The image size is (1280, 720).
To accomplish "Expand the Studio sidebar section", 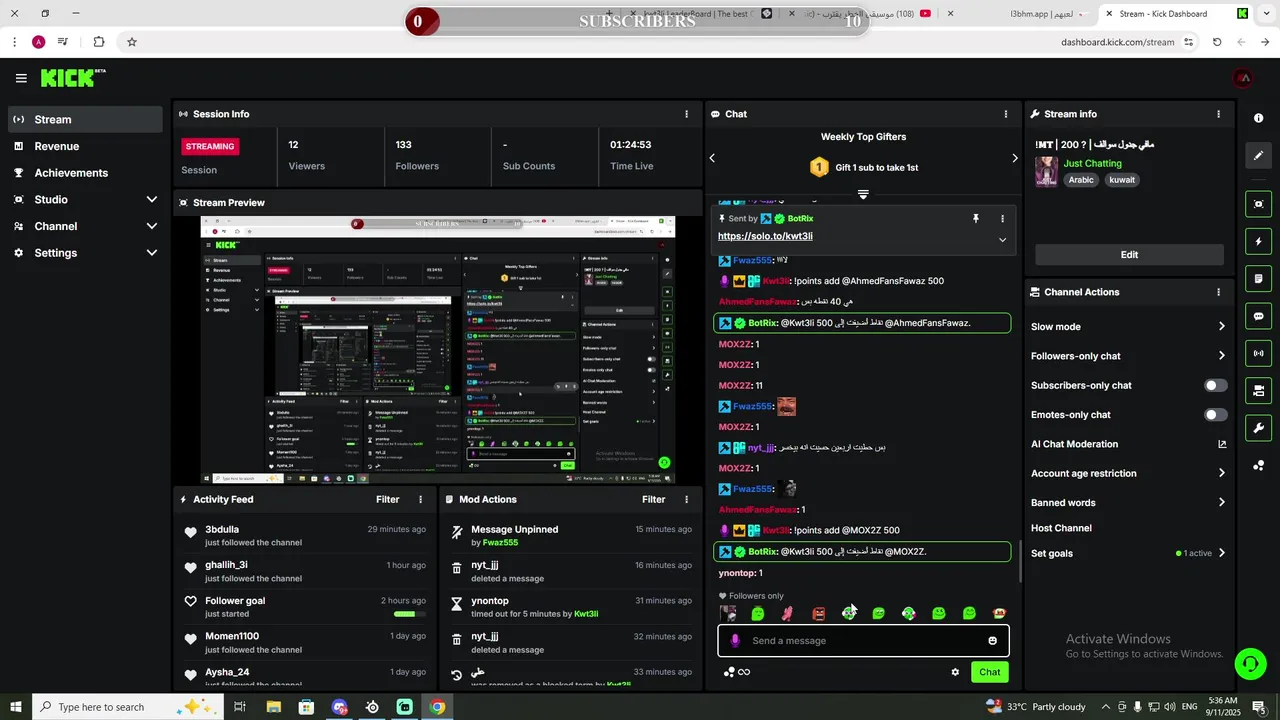I will point(152,200).
